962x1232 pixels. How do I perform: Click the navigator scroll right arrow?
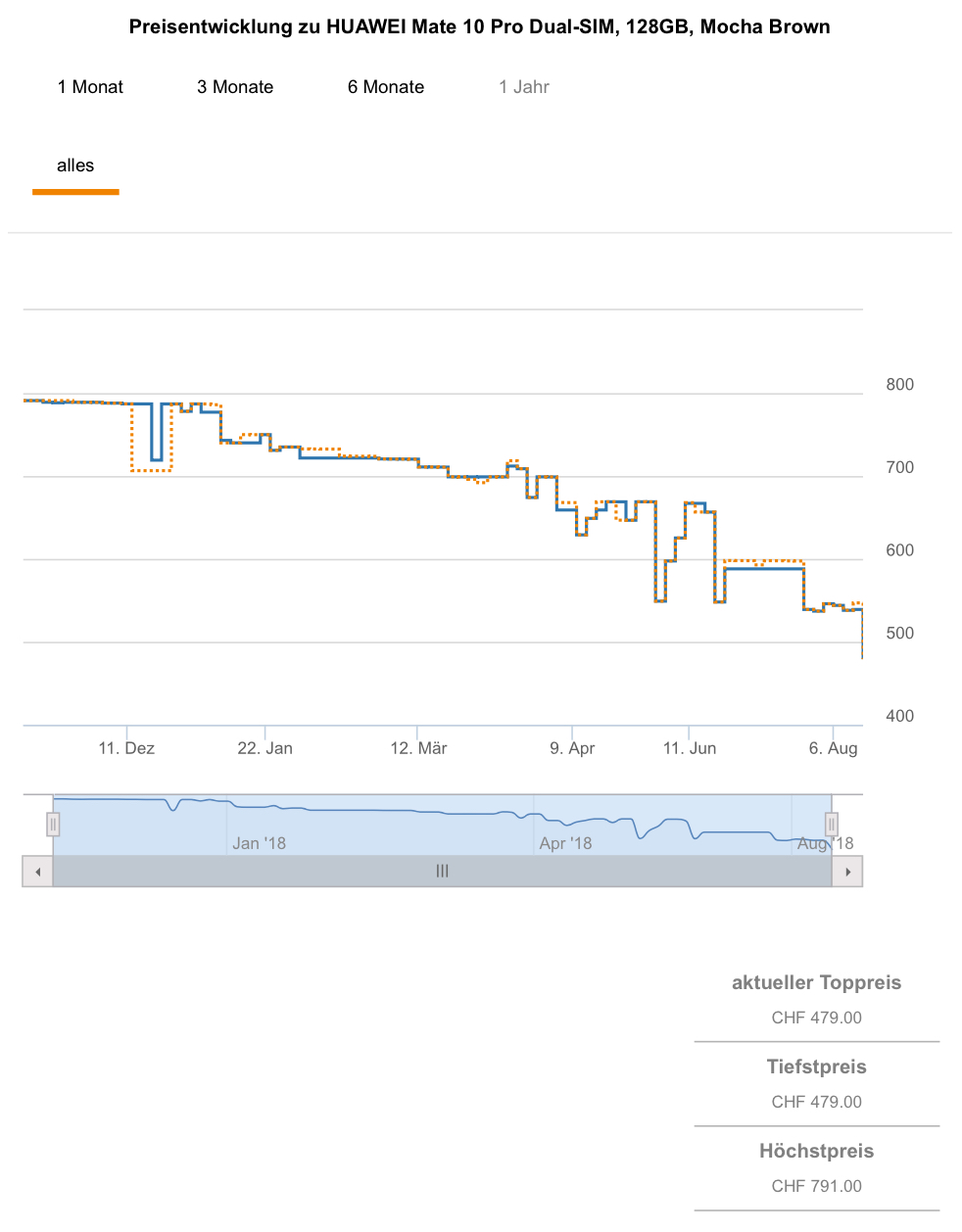pos(847,872)
